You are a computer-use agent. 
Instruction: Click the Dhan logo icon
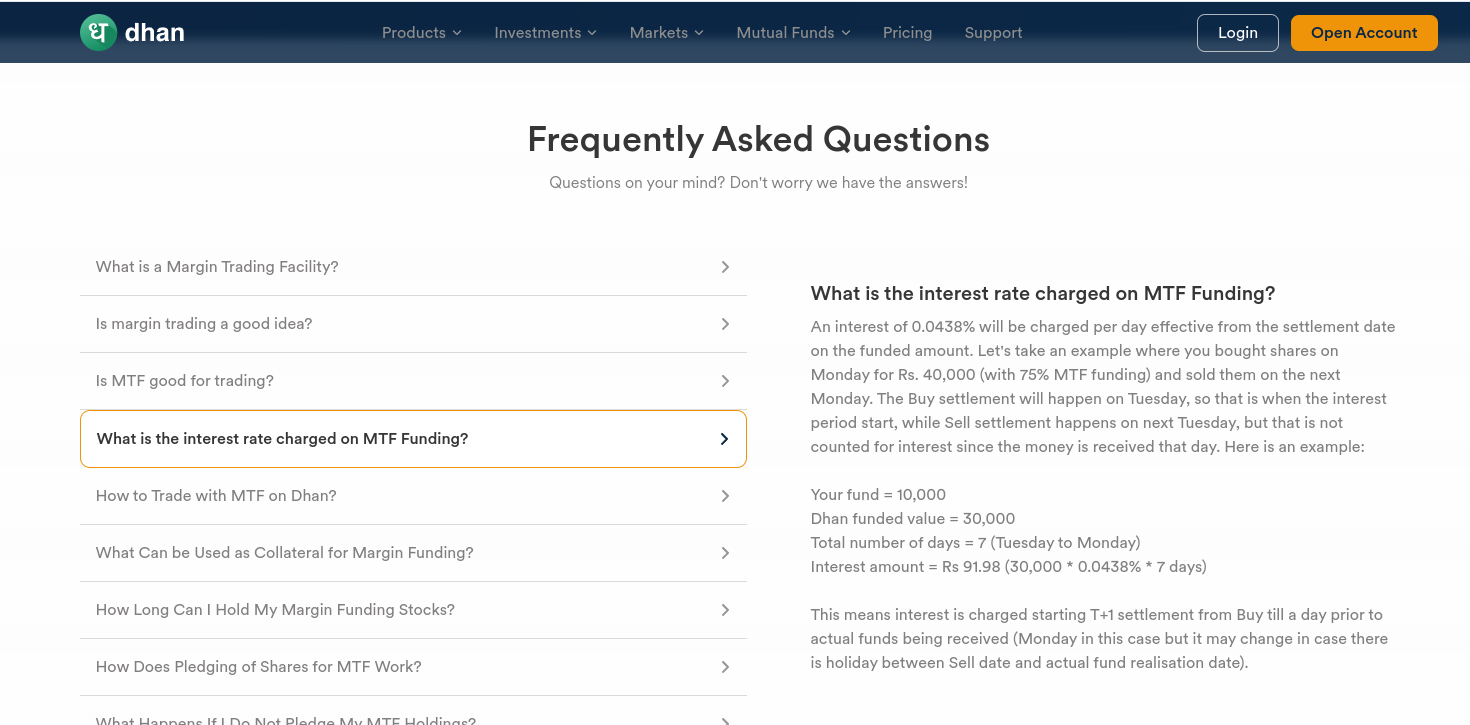point(98,32)
